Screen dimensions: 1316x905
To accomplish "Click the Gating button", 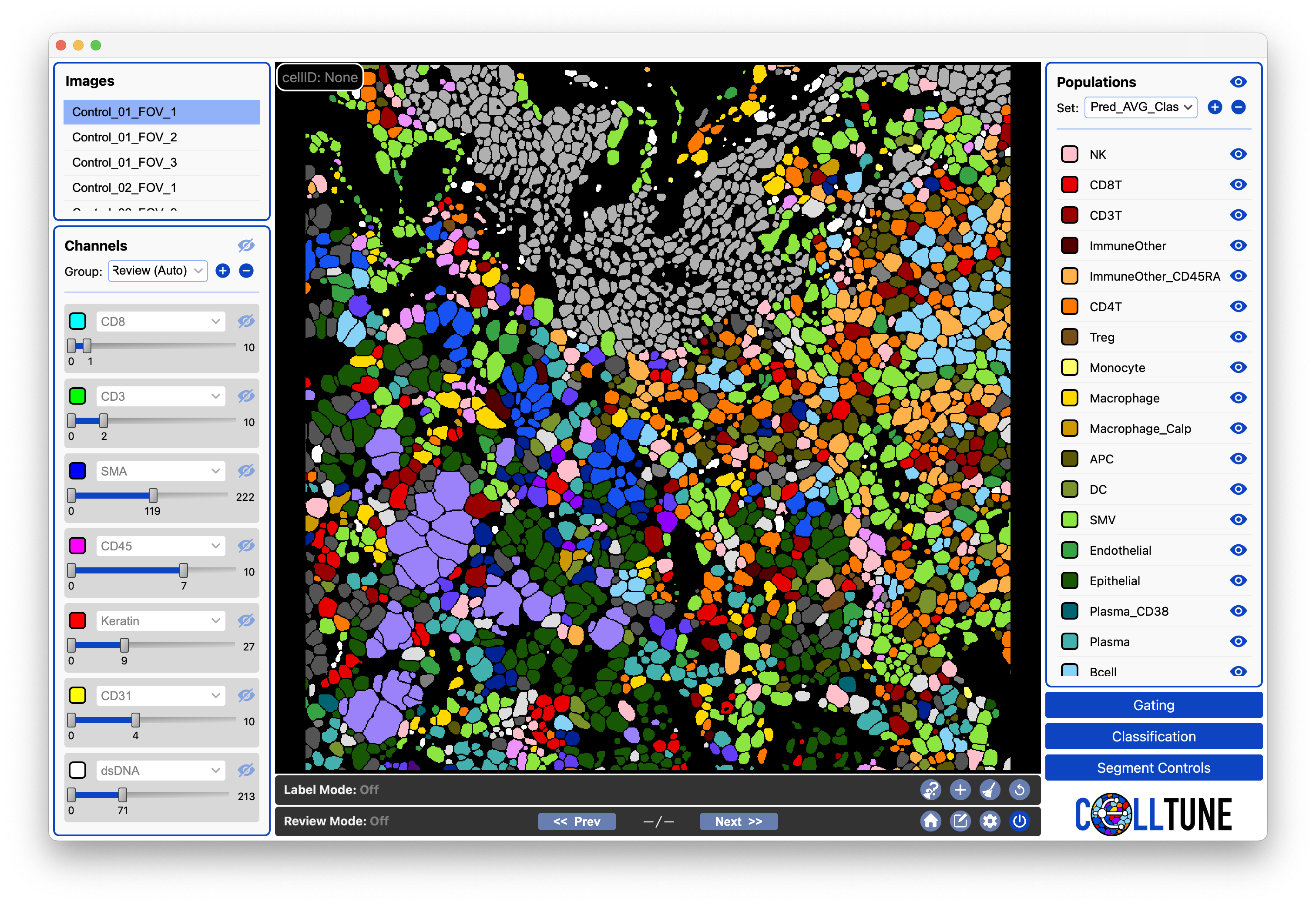I will coord(1153,705).
